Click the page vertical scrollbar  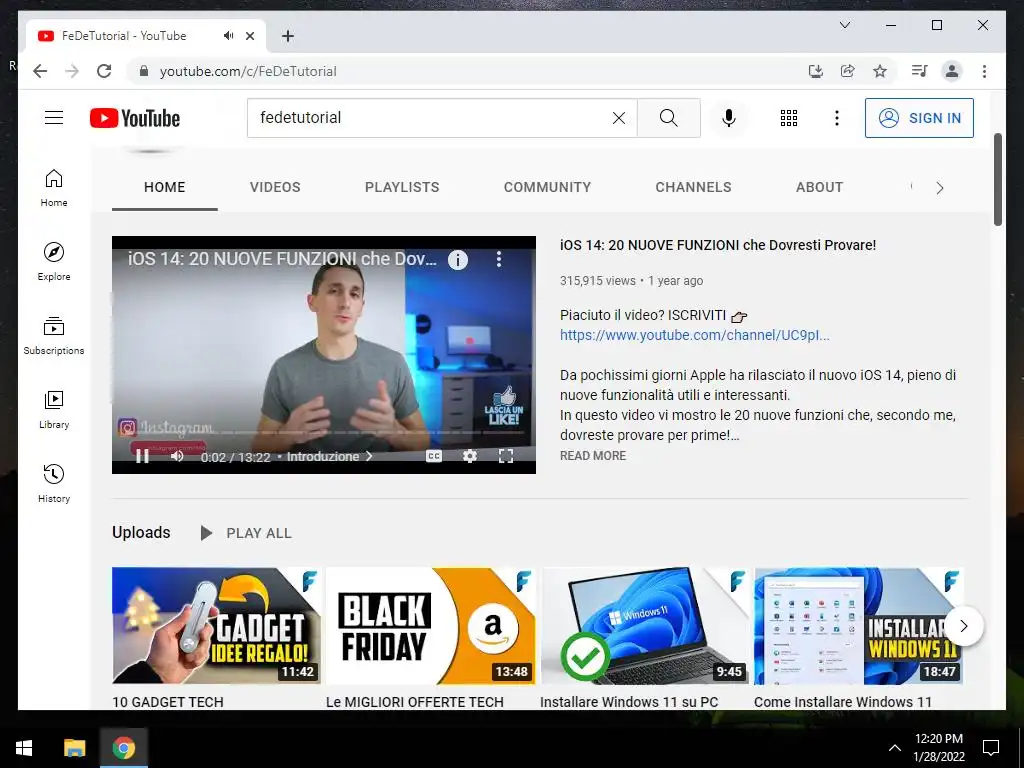click(997, 180)
